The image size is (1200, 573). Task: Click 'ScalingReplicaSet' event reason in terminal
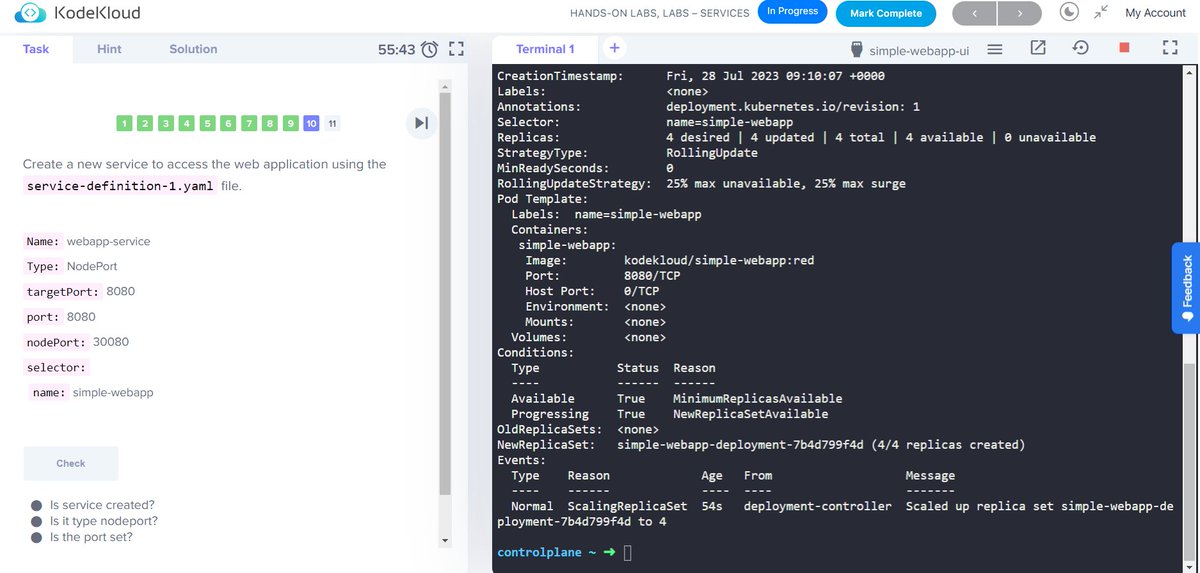pos(627,506)
